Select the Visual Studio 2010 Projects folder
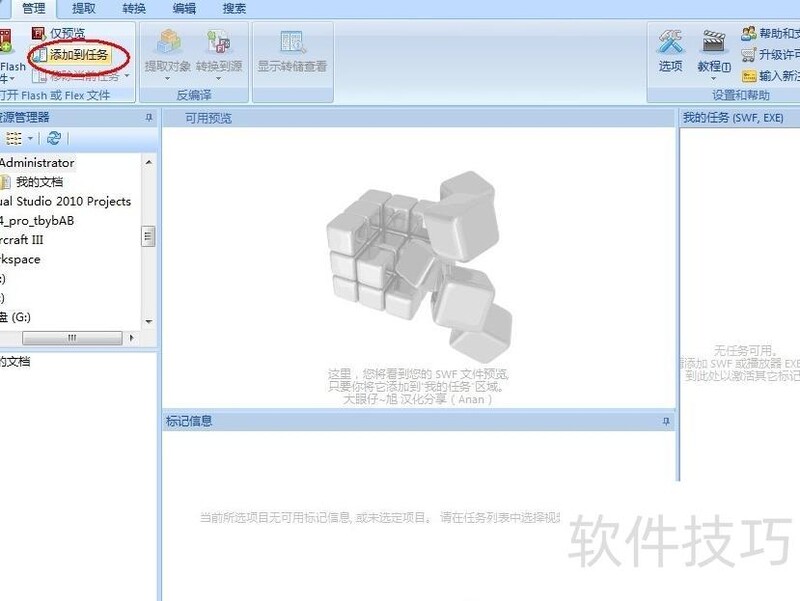 (x=65, y=201)
